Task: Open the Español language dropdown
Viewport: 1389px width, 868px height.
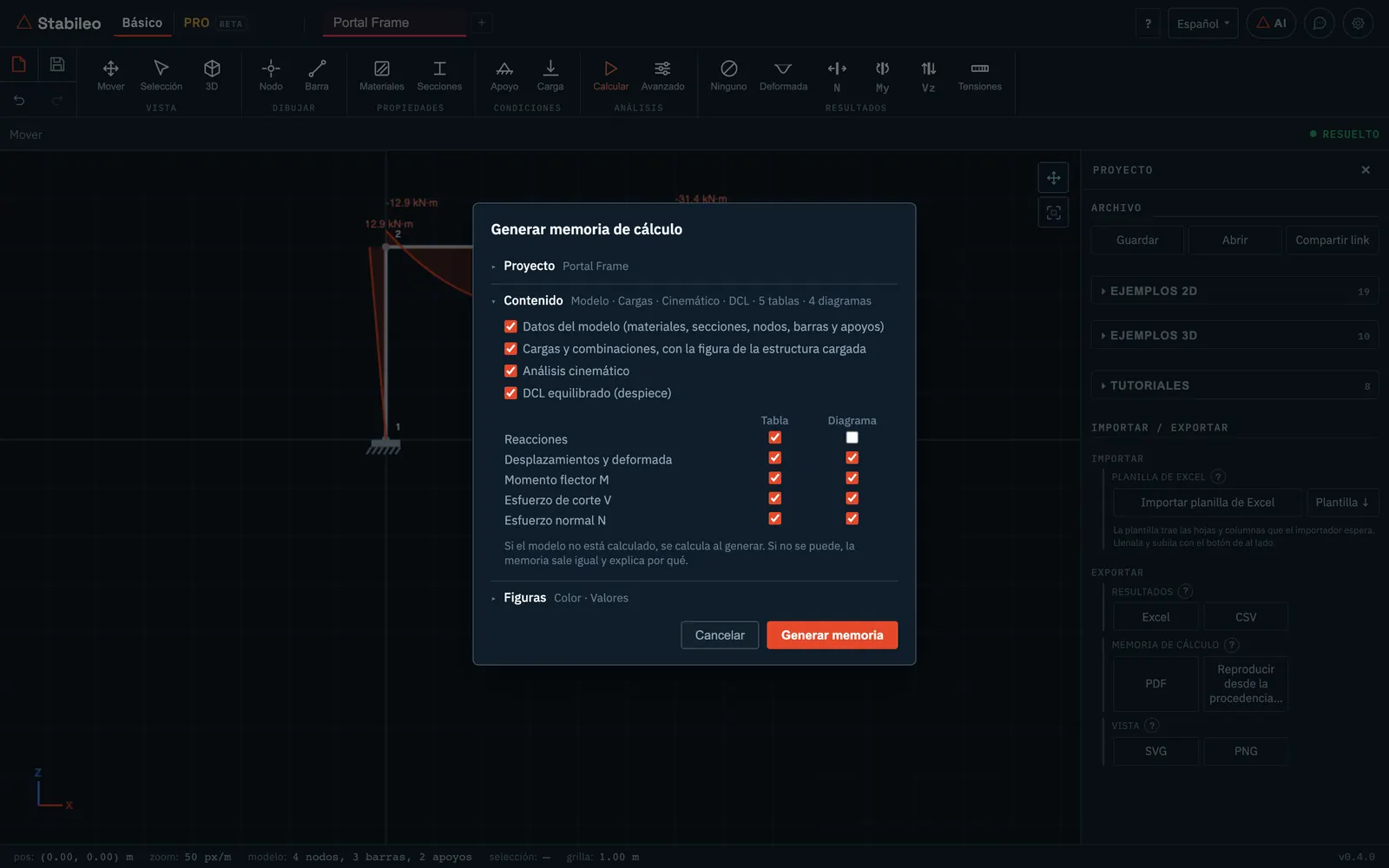Action: point(1202,23)
